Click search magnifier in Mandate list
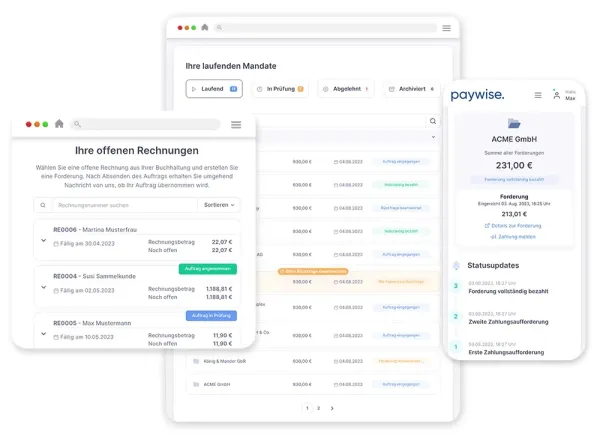600x440 pixels. [x=433, y=121]
